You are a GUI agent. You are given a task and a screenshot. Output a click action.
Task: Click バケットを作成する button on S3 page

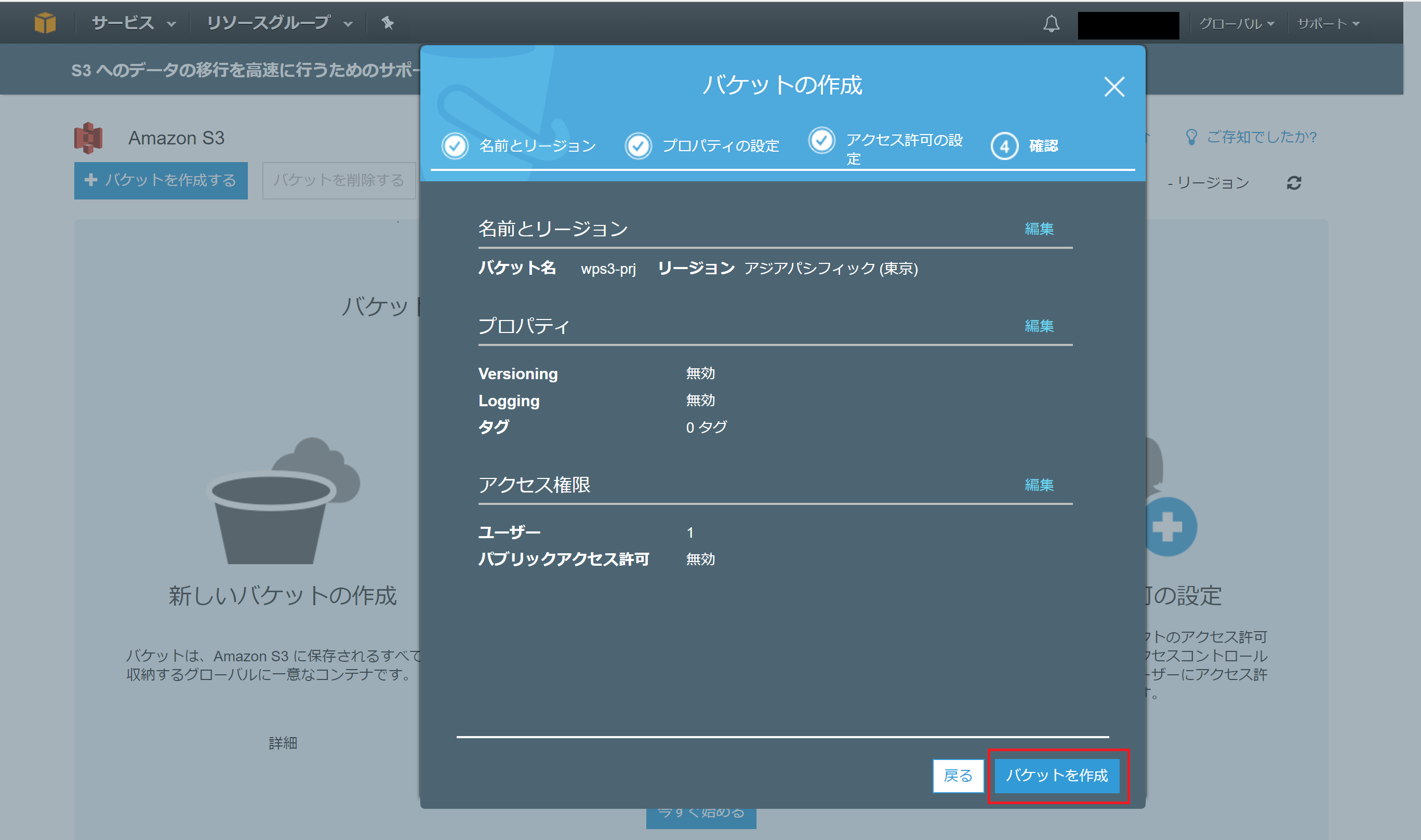161,181
